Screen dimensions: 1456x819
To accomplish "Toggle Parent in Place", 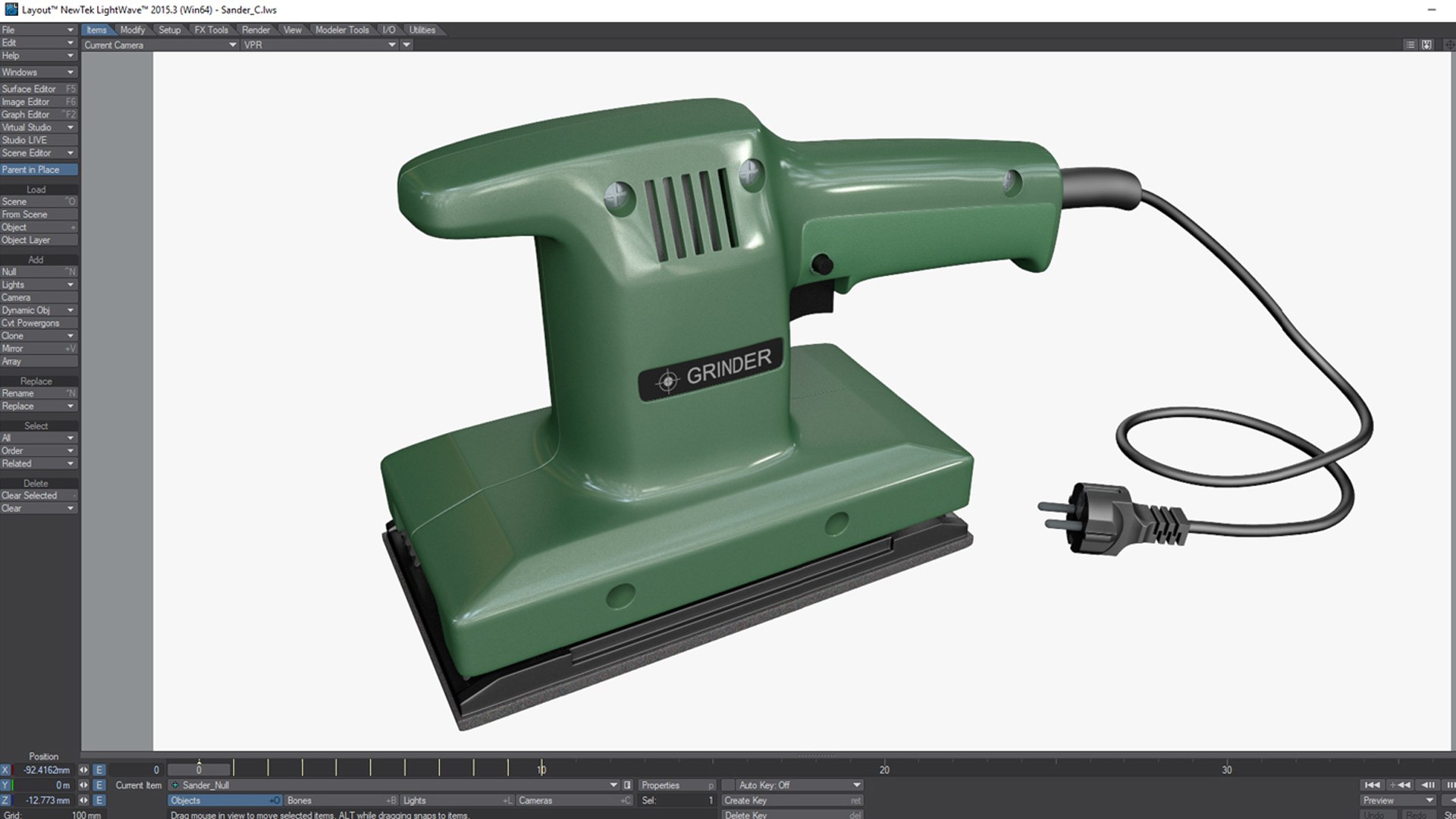I will coord(38,170).
